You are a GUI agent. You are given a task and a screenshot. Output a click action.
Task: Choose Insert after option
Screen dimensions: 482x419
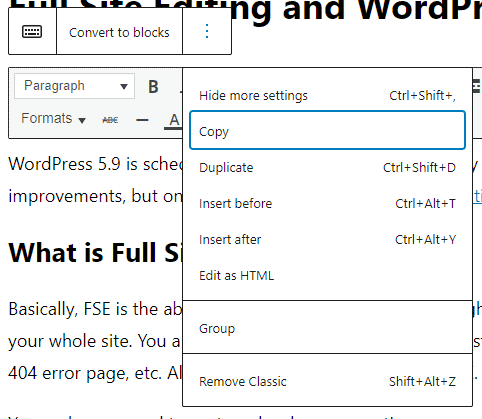(x=327, y=240)
